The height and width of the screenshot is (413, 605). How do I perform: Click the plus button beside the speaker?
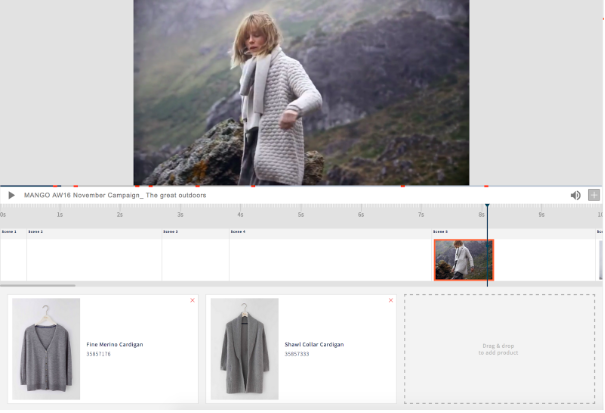[x=594, y=195]
